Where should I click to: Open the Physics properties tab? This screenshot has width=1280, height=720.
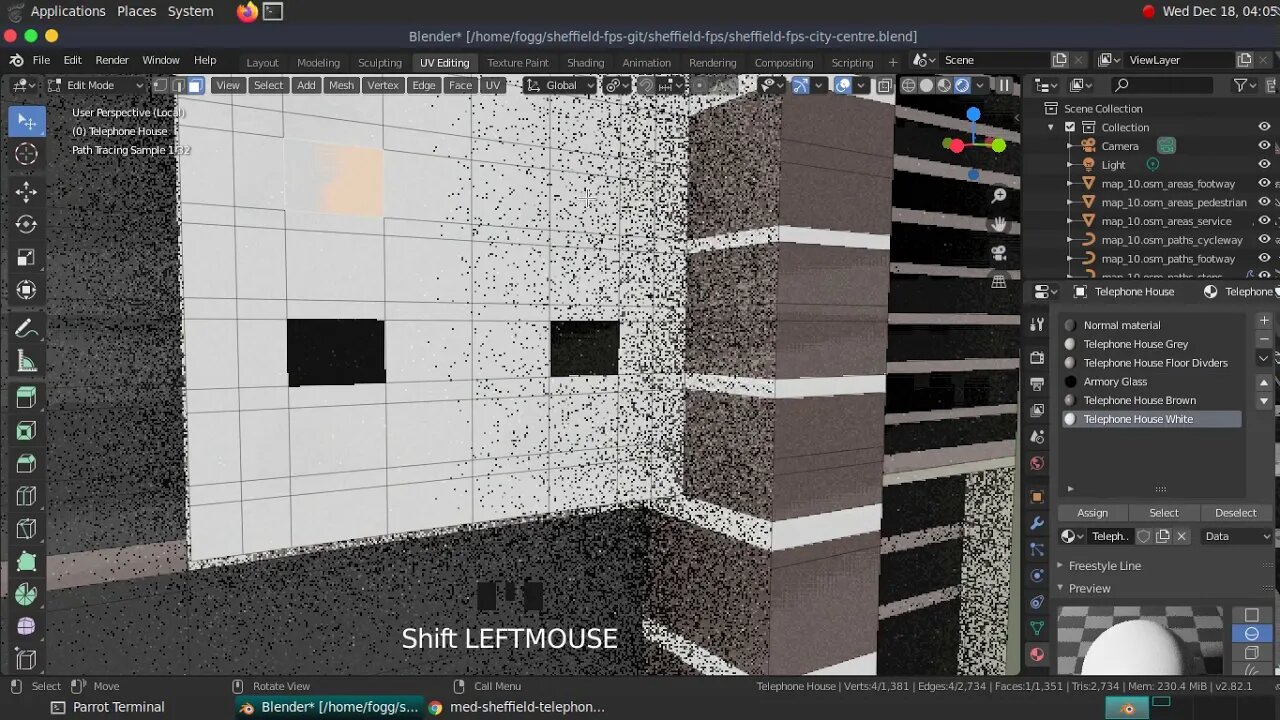(x=1037, y=576)
